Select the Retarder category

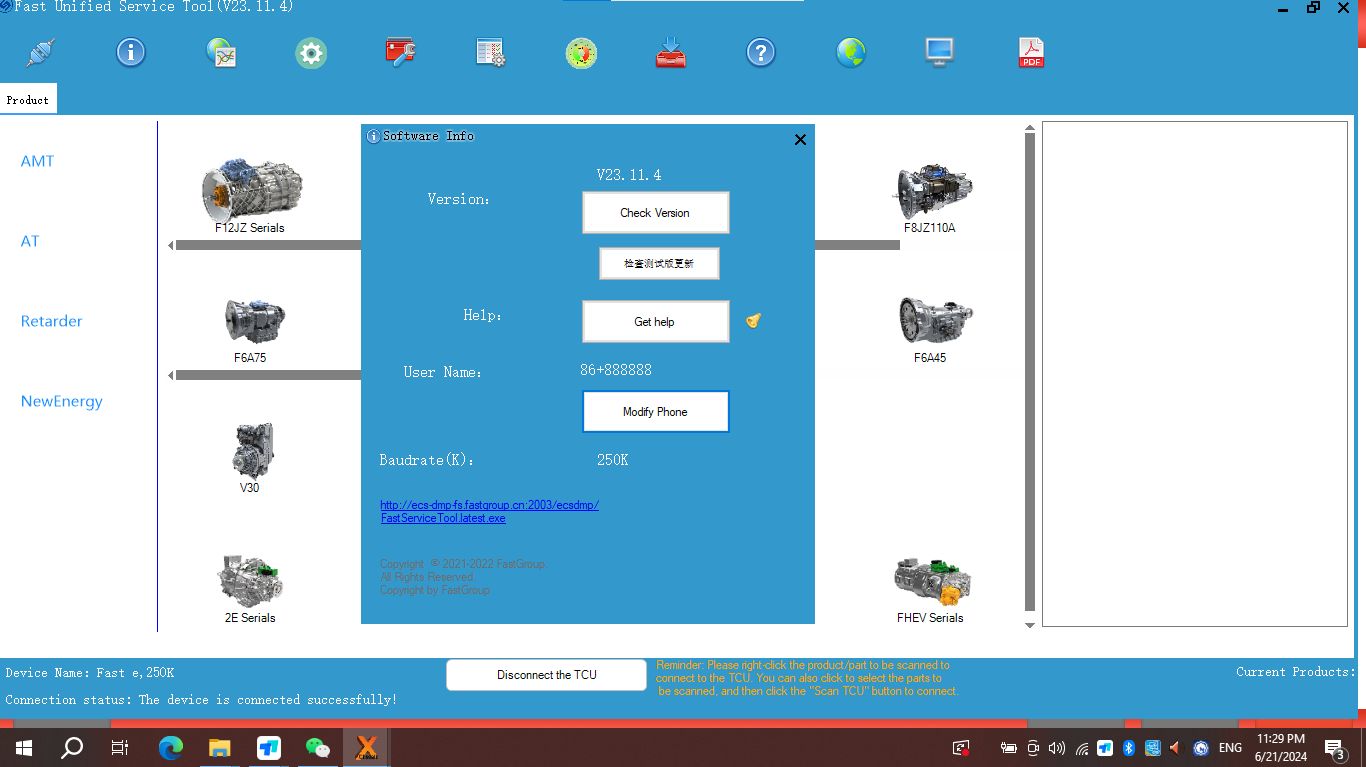pyautogui.click(x=51, y=321)
